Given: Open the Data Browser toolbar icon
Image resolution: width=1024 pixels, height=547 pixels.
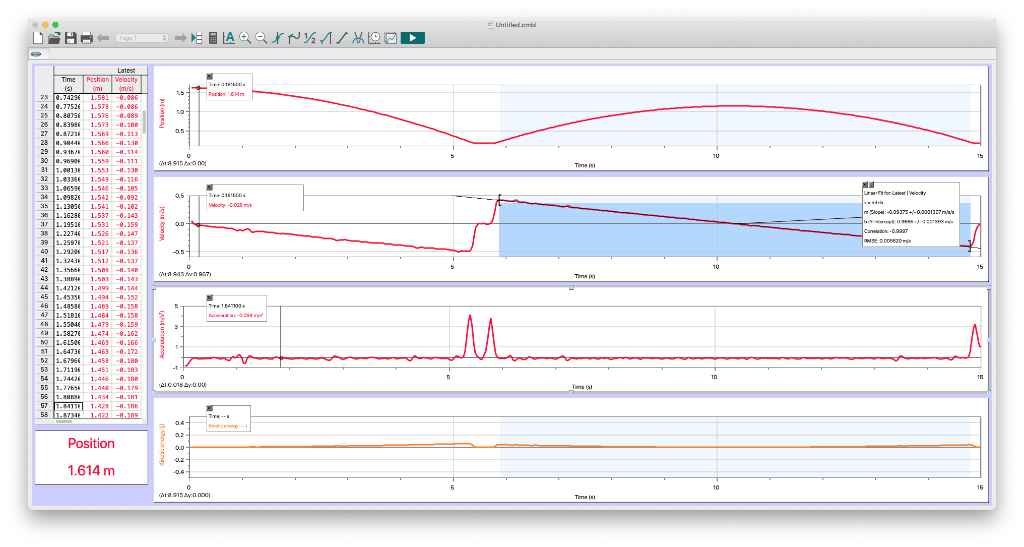Looking at the screenshot, I should pyautogui.click(x=197, y=39).
